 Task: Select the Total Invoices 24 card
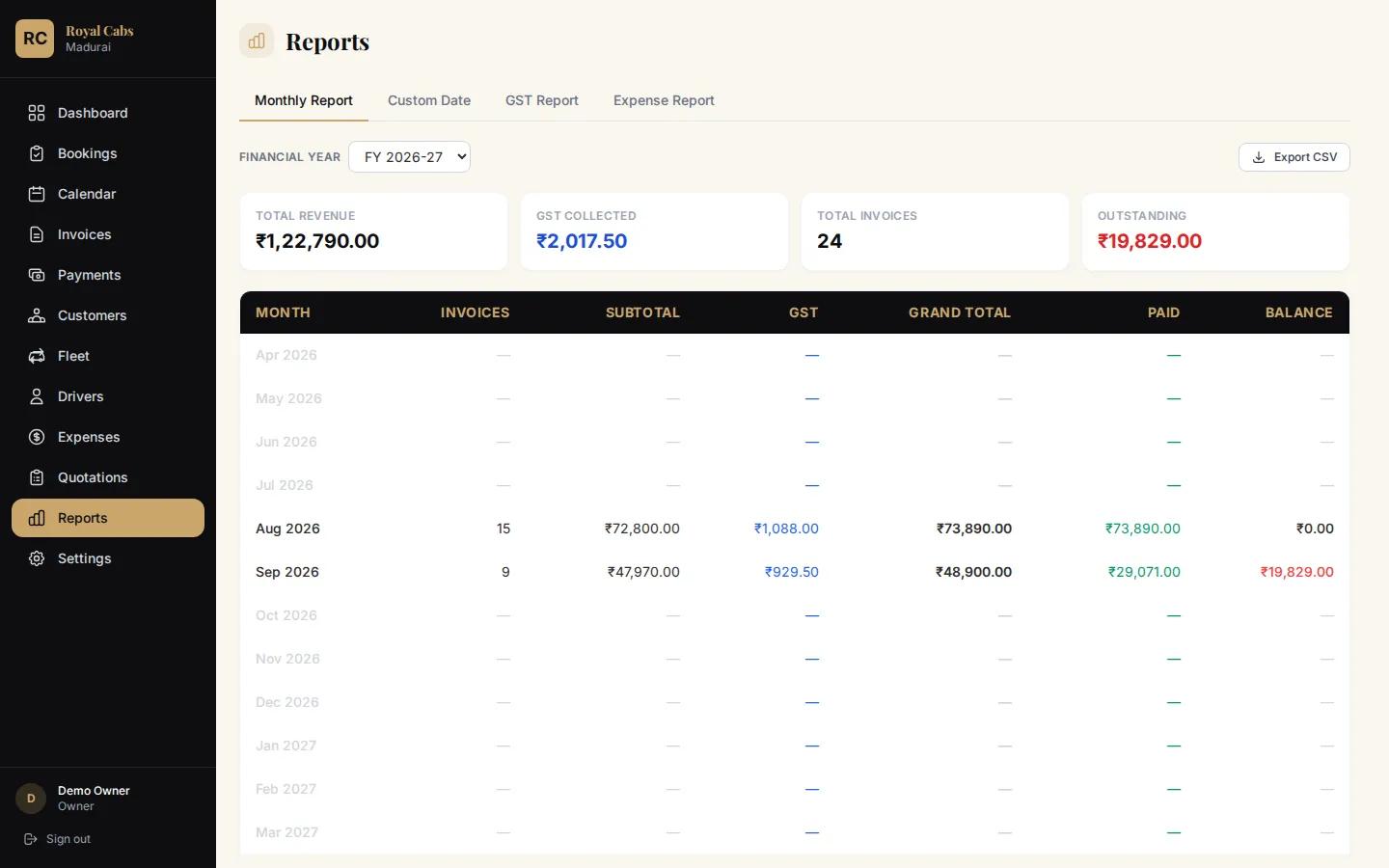click(935, 231)
